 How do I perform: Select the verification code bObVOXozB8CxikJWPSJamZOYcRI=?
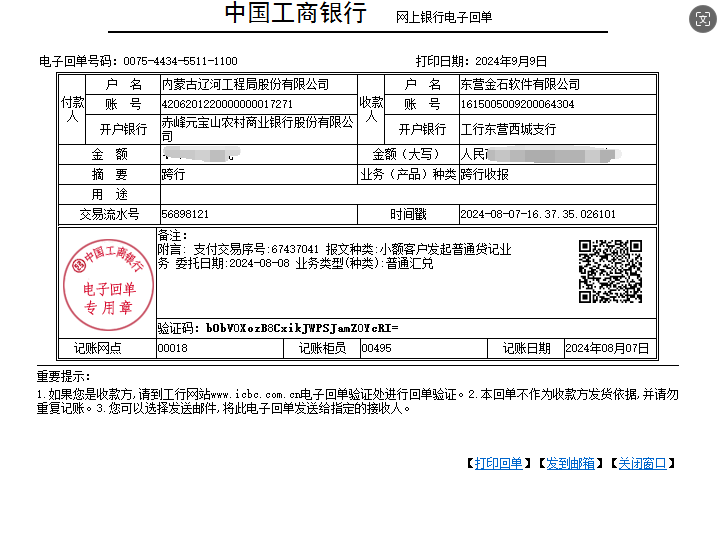coord(302,328)
